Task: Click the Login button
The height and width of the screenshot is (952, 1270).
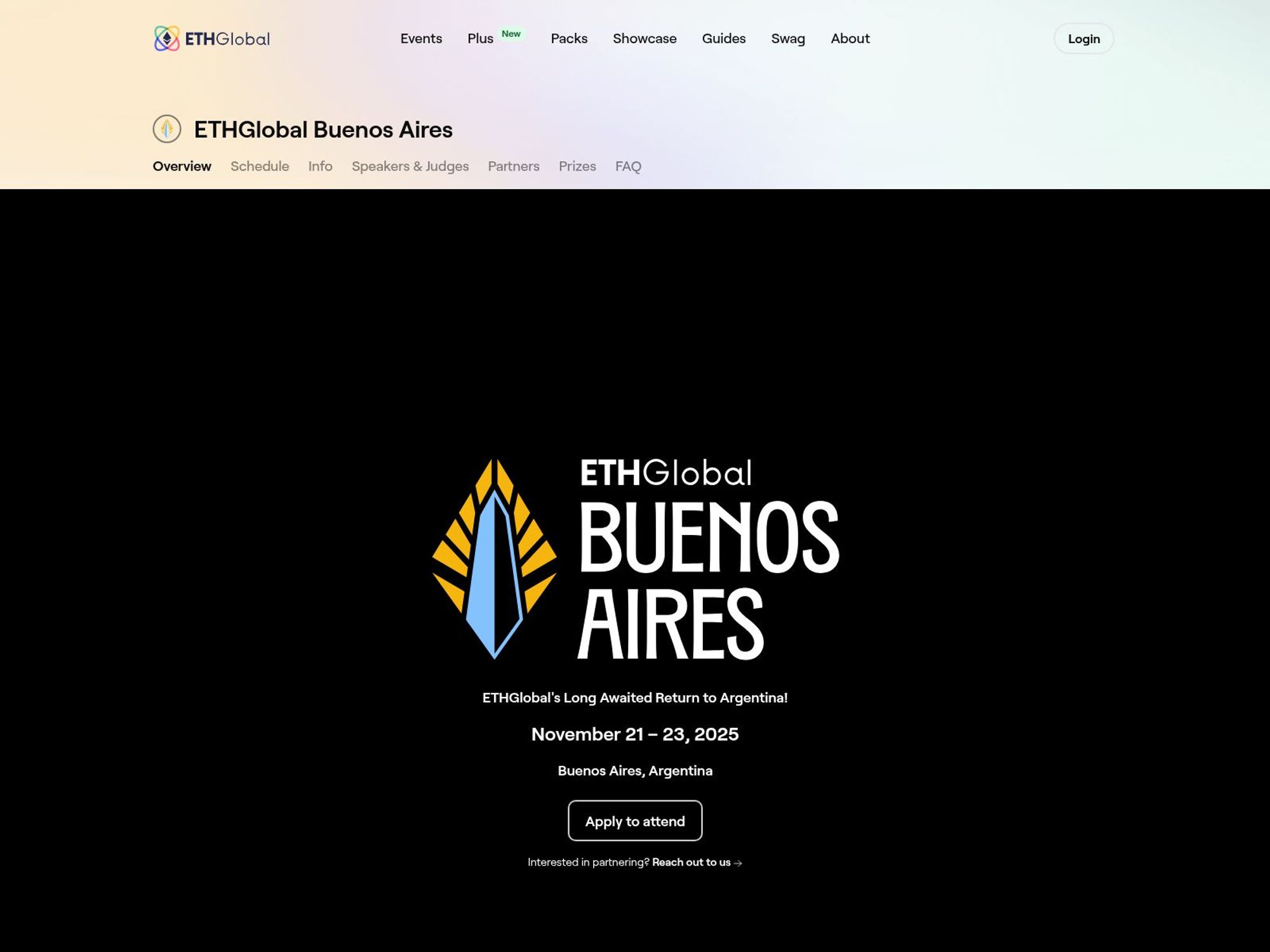Action: [x=1084, y=39]
